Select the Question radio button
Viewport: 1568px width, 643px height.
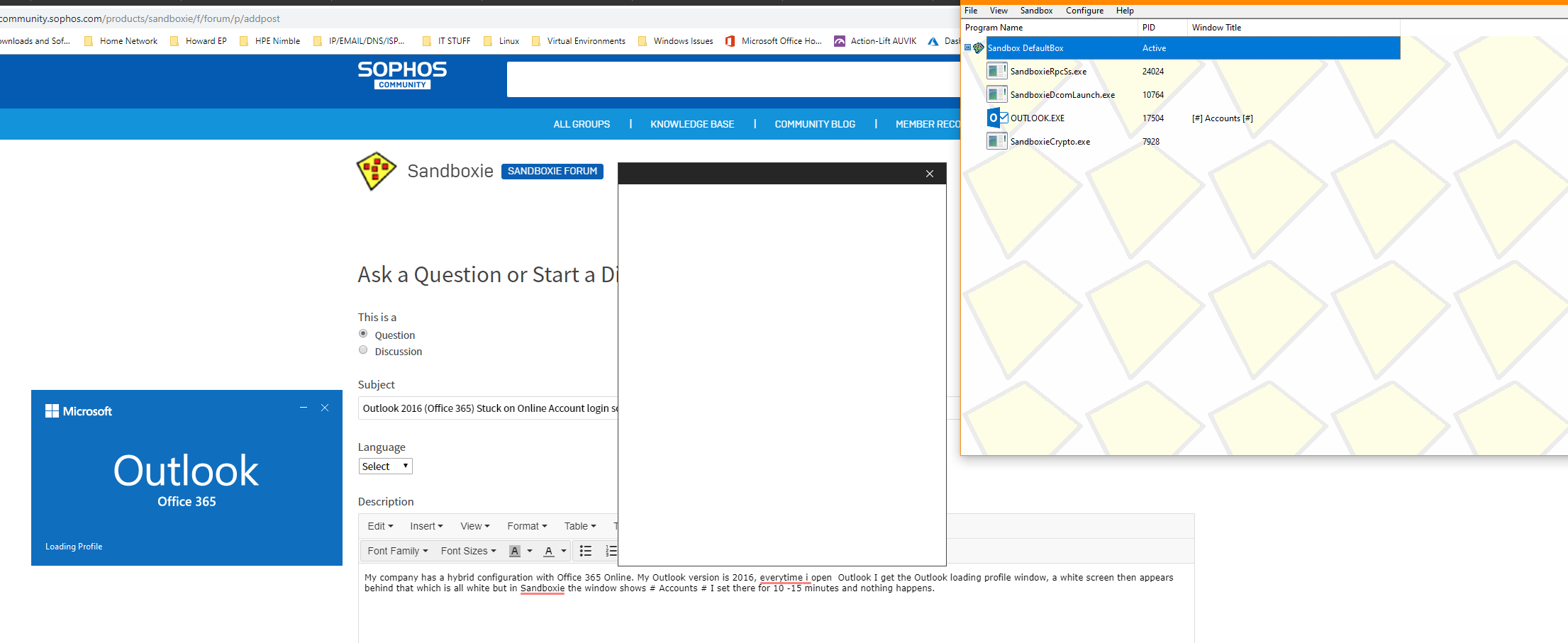coord(363,334)
